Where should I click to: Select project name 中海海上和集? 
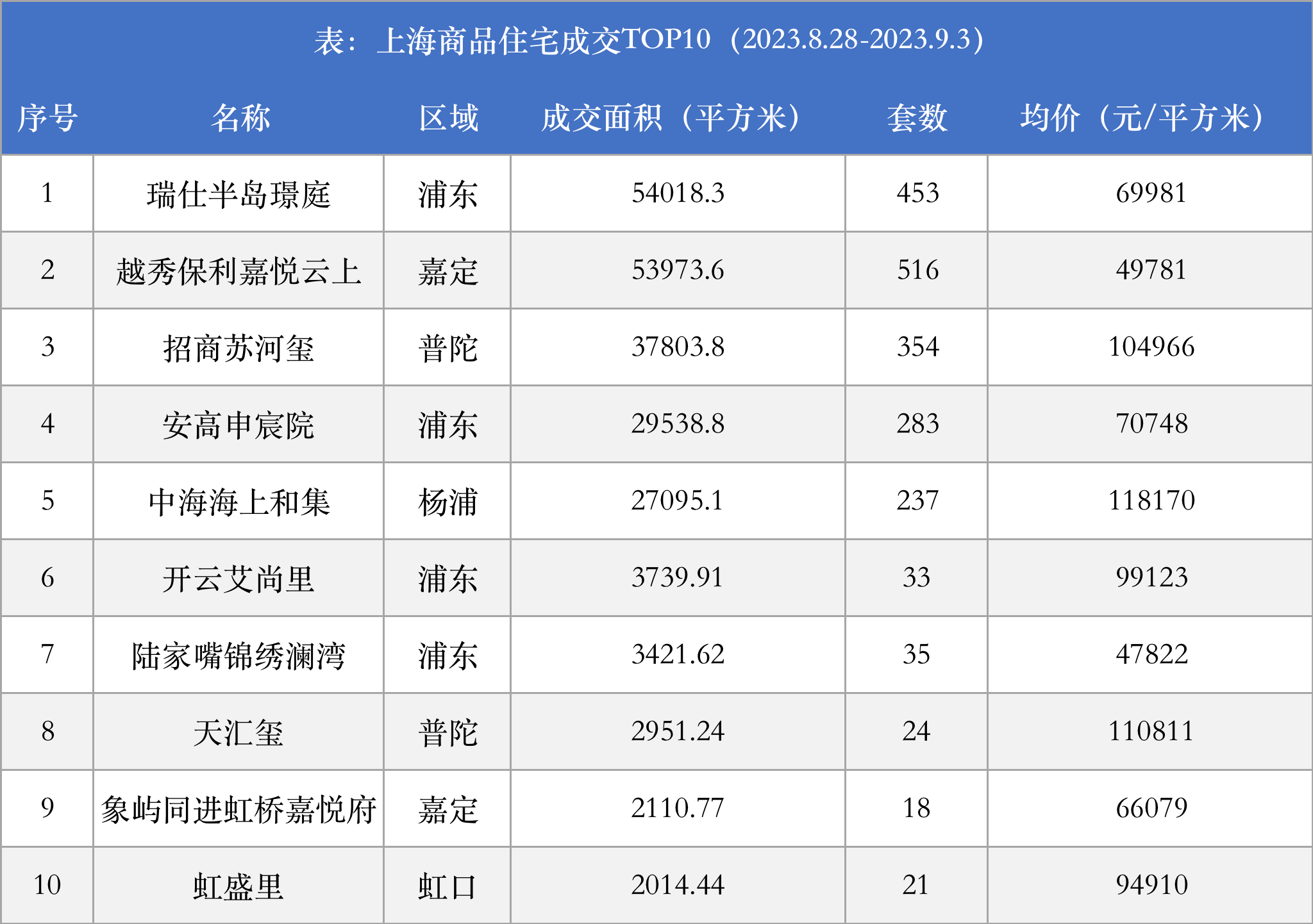click(238, 502)
